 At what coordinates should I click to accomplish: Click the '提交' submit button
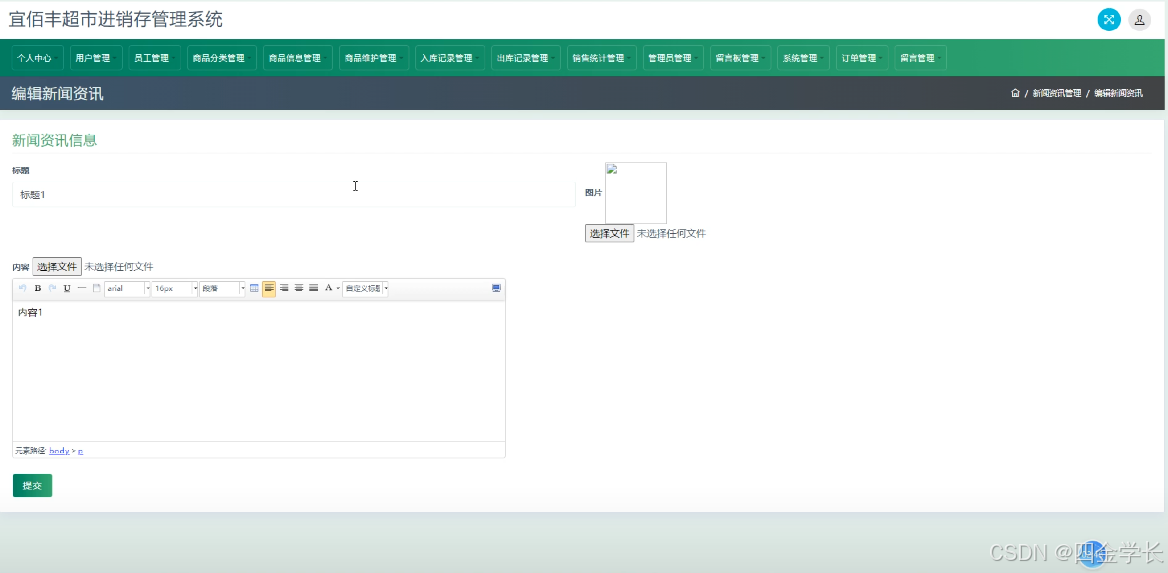(32, 485)
